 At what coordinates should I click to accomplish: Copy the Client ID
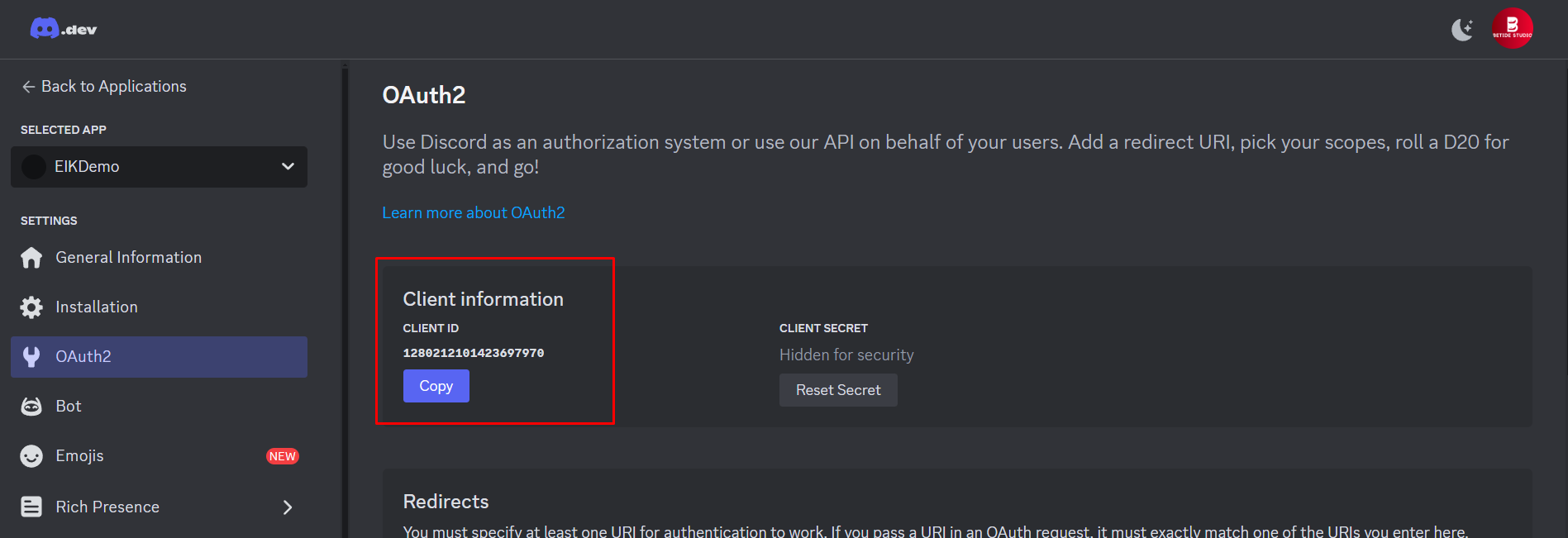coord(436,386)
